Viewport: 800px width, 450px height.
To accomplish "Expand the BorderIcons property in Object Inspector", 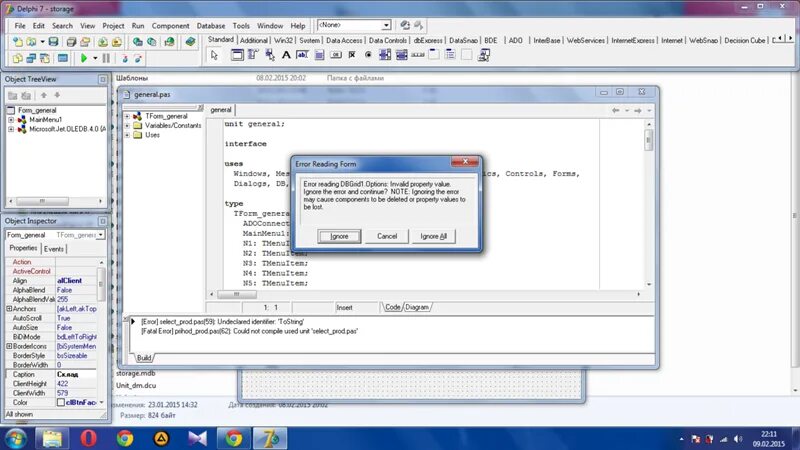I will (x=9, y=346).
